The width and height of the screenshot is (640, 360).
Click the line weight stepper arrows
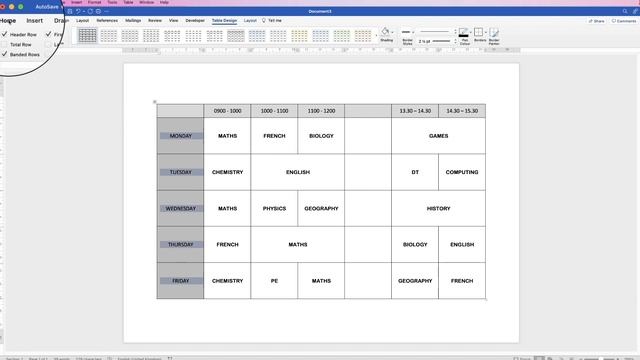click(455, 41)
